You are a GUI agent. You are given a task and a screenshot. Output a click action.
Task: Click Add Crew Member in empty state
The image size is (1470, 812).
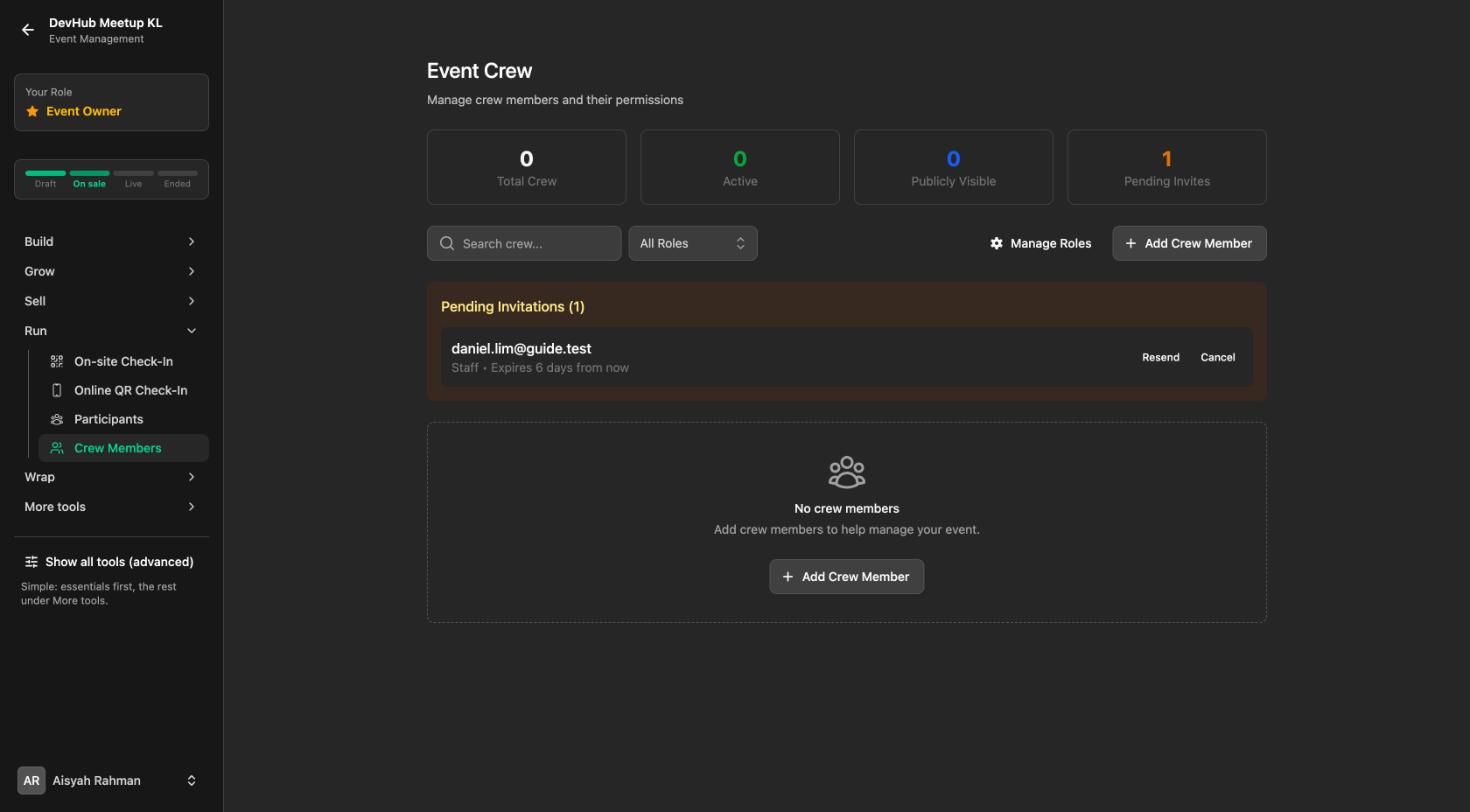coord(847,577)
